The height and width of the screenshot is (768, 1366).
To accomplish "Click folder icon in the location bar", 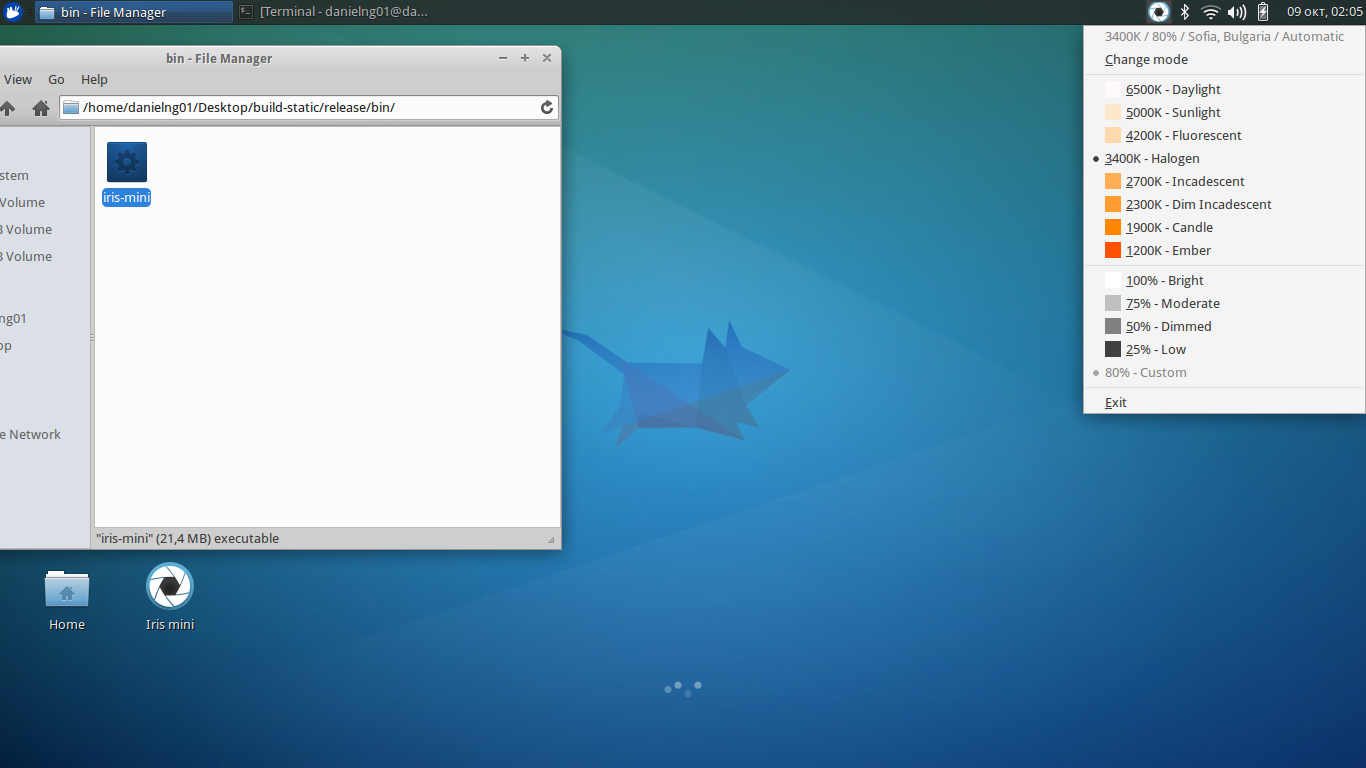I will [71, 107].
